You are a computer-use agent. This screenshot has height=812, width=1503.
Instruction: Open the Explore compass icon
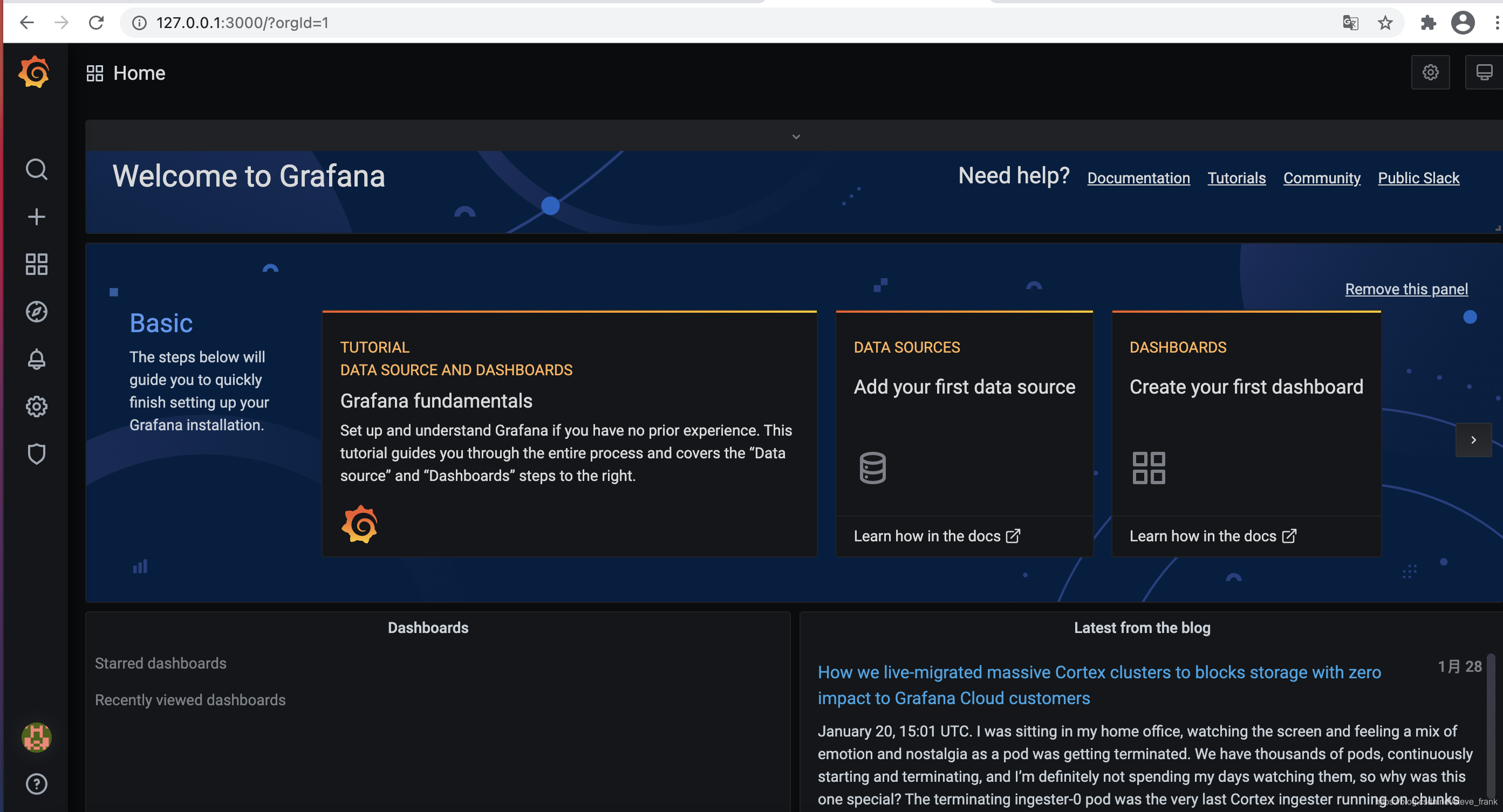36,312
